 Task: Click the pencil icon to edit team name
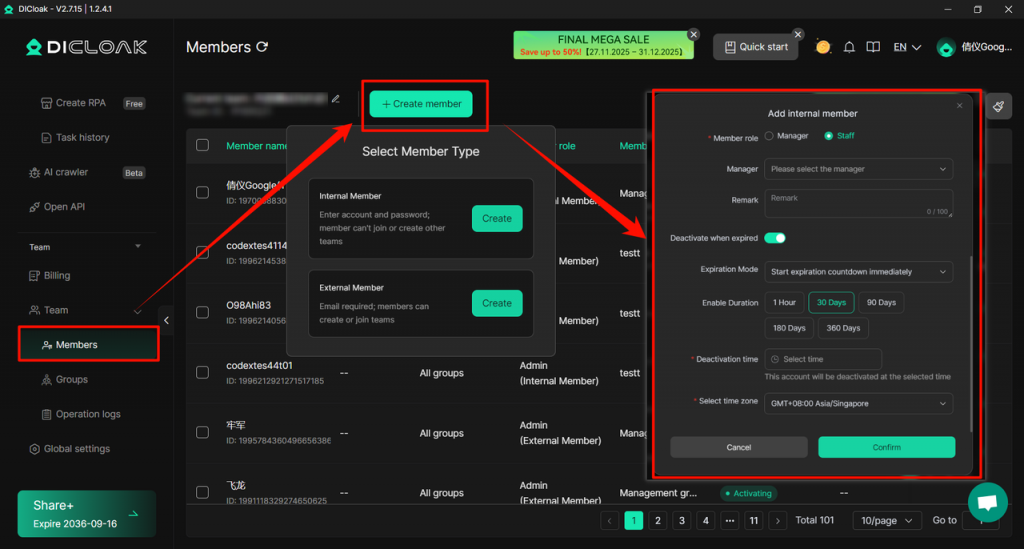336,99
